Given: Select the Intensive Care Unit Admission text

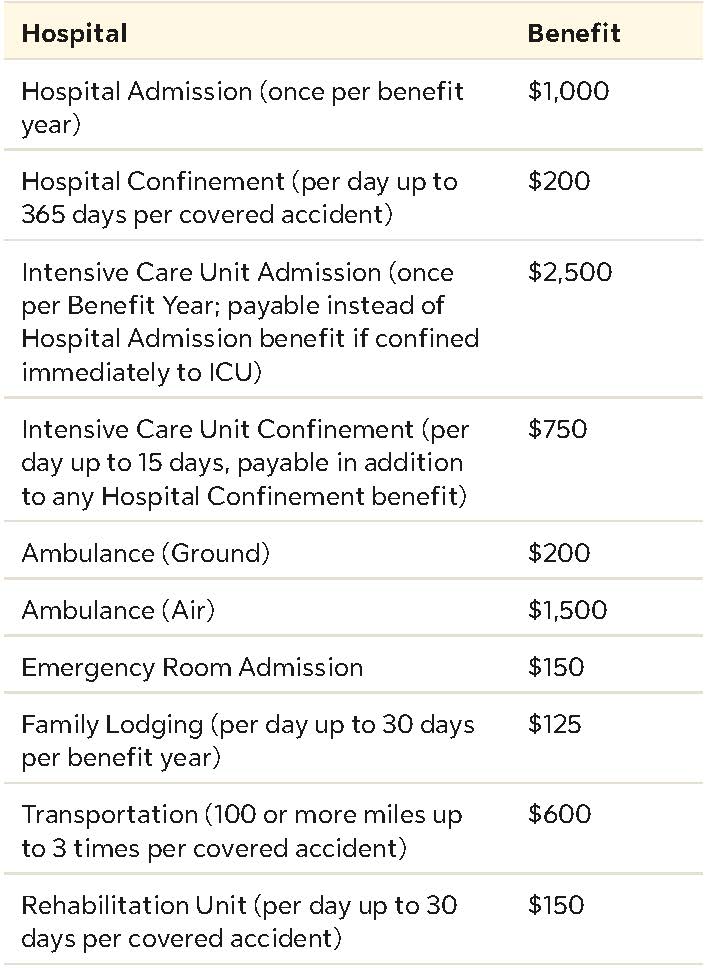Looking at the screenshot, I should pyautogui.click(x=249, y=321).
